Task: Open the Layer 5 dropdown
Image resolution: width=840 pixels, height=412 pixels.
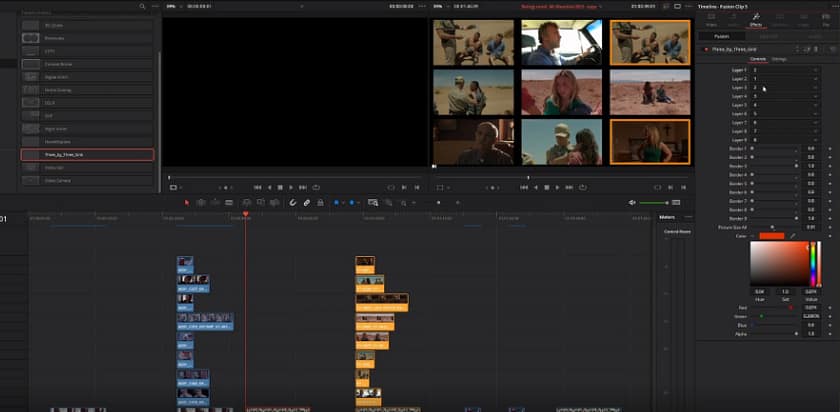Action: tap(785, 105)
